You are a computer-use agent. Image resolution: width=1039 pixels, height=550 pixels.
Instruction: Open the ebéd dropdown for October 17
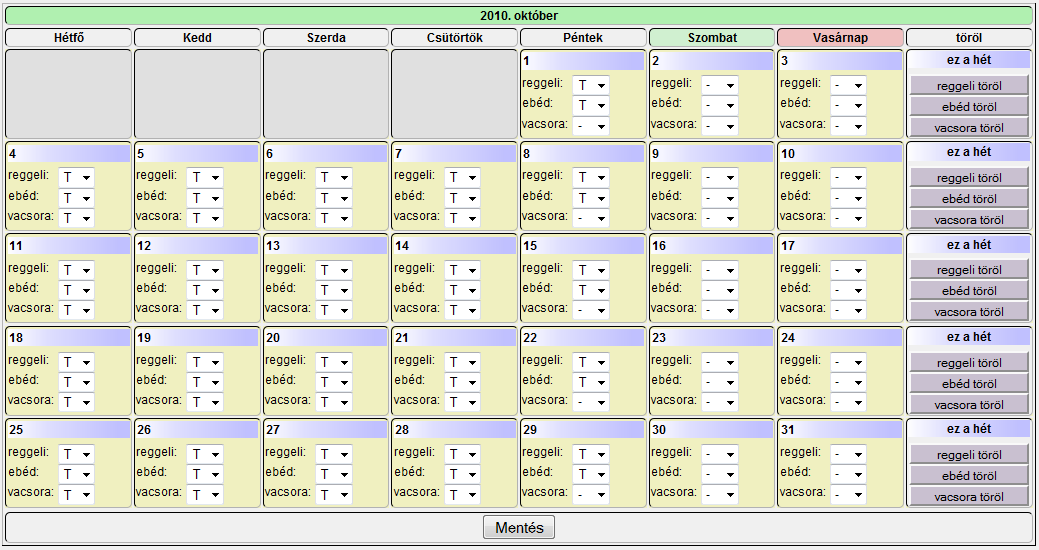click(x=848, y=290)
